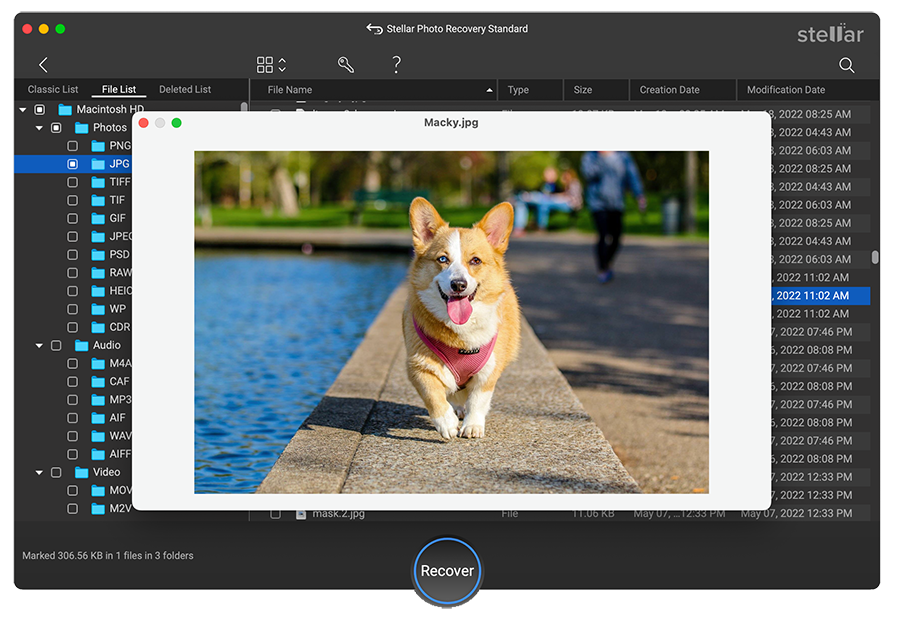Click the question mark help icon
The image size is (900, 620).
click(396, 65)
